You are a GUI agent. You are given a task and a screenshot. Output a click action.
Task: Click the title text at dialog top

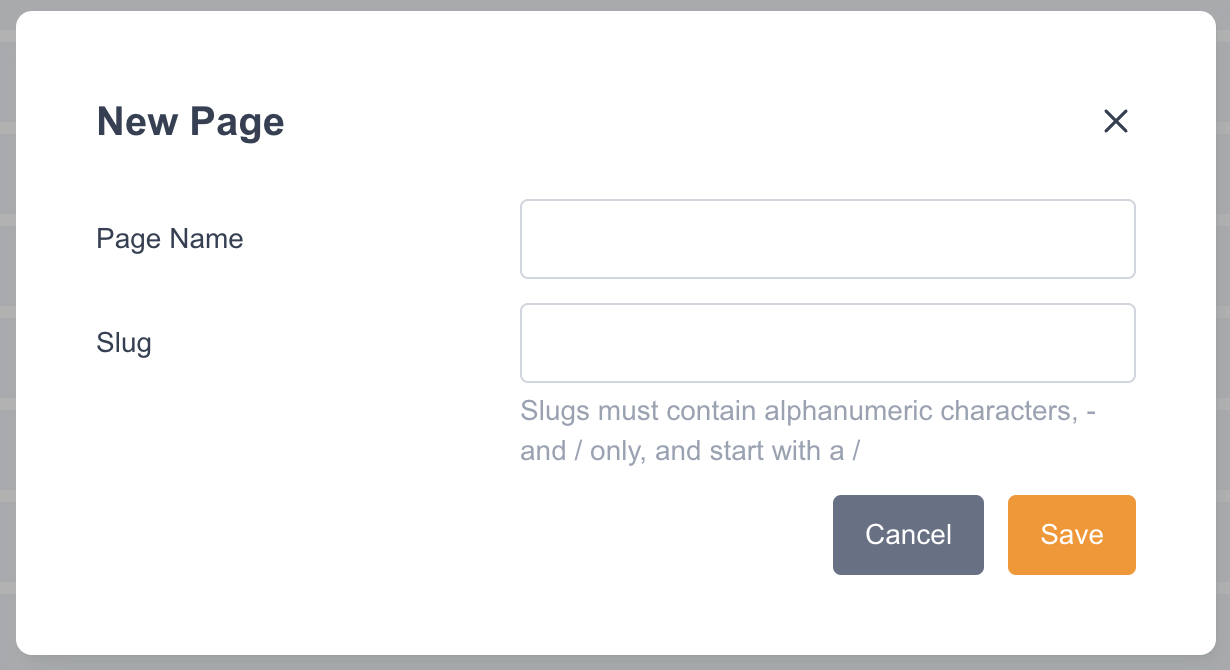(190, 122)
